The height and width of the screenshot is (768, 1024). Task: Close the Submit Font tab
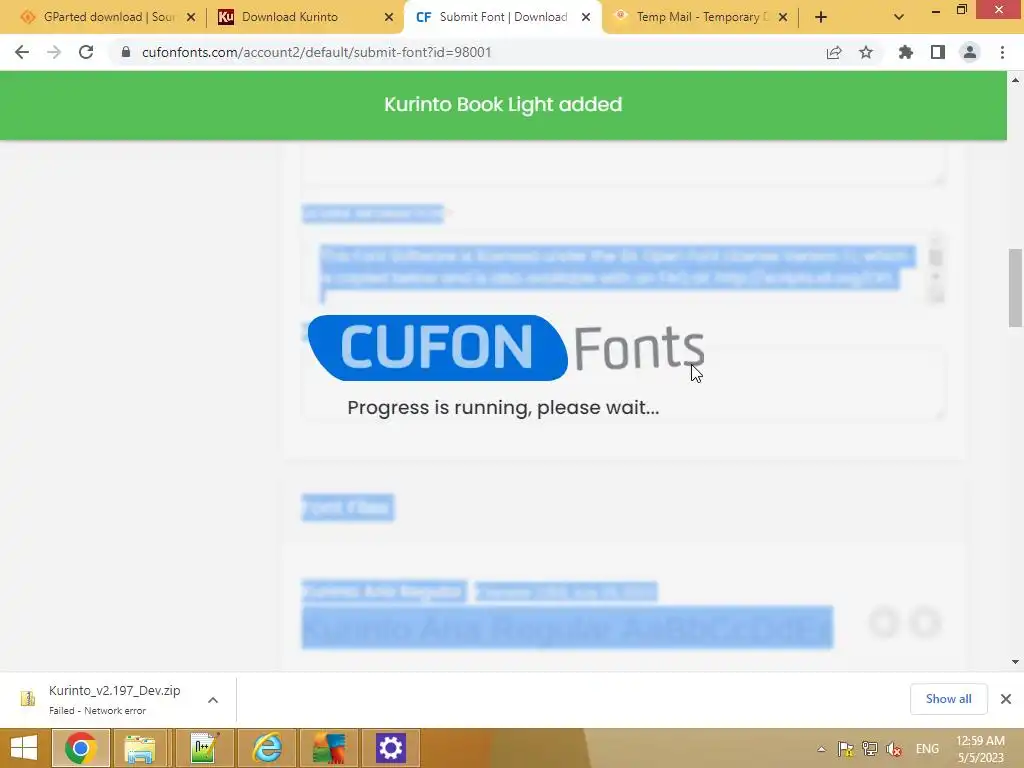[586, 17]
